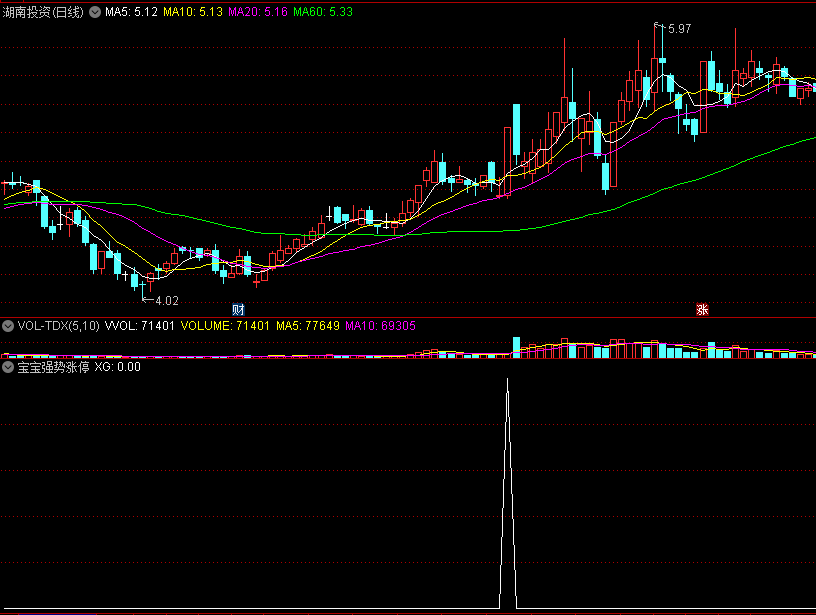Click the volume MA5: 77649 value
This screenshot has height=615, width=816.
click(x=308, y=326)
